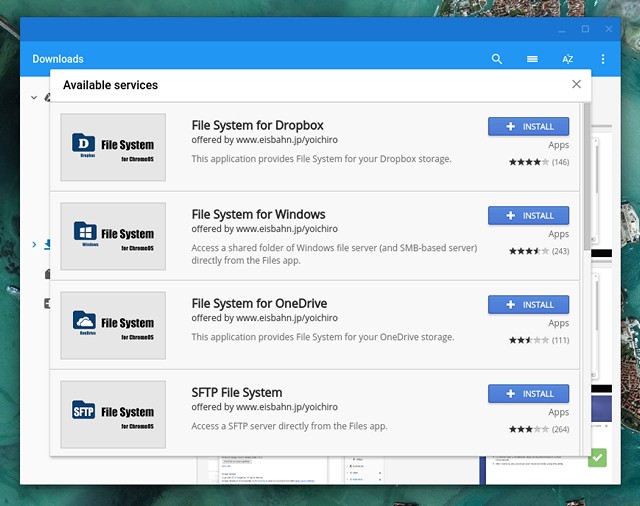
Task: Minimize the Files window
Action: point(562,29)
